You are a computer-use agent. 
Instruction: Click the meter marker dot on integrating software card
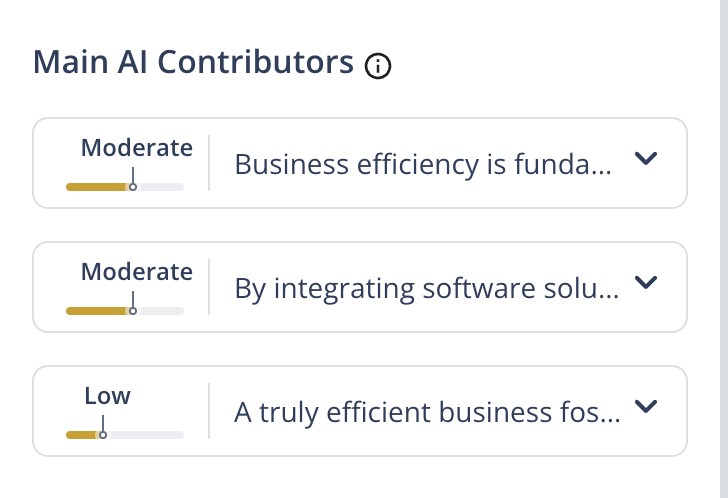pyautogui.click(x=133, y=311)
